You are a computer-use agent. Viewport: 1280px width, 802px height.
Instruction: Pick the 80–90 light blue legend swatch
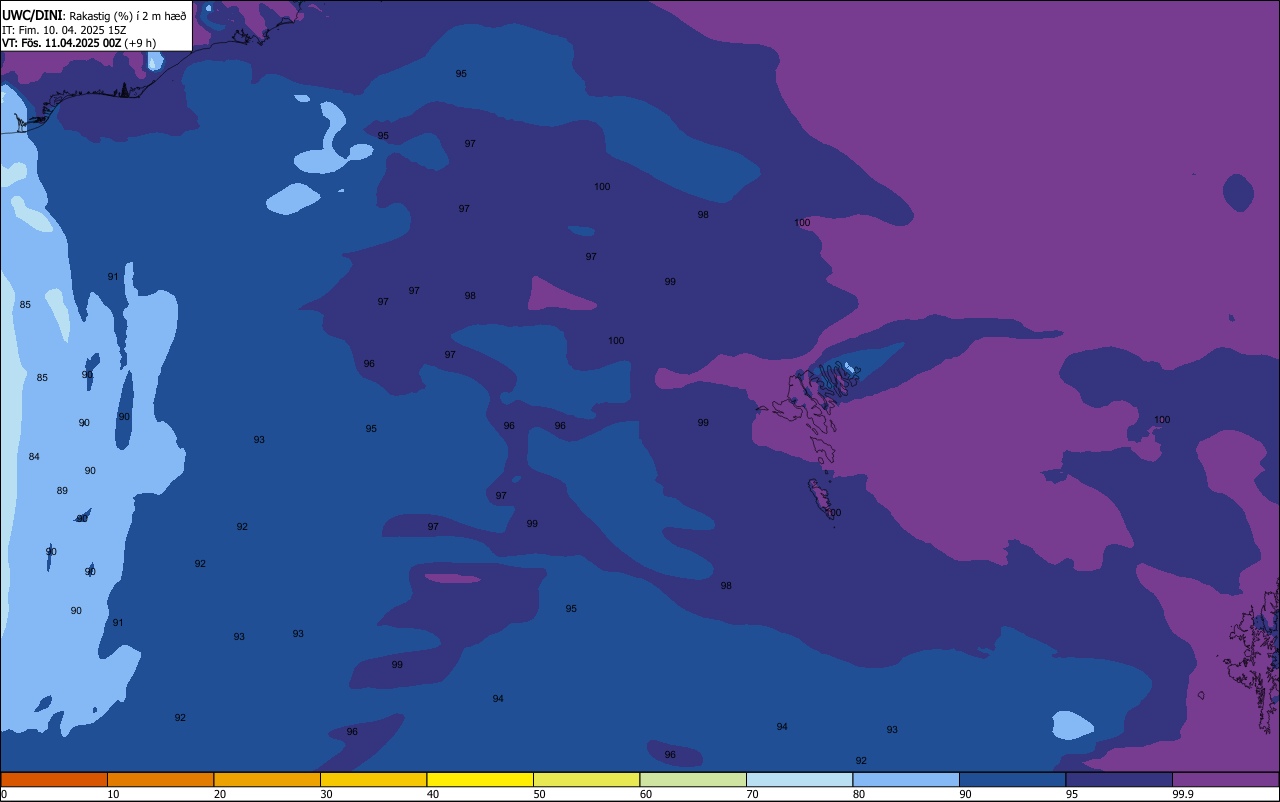pos(906,779)
